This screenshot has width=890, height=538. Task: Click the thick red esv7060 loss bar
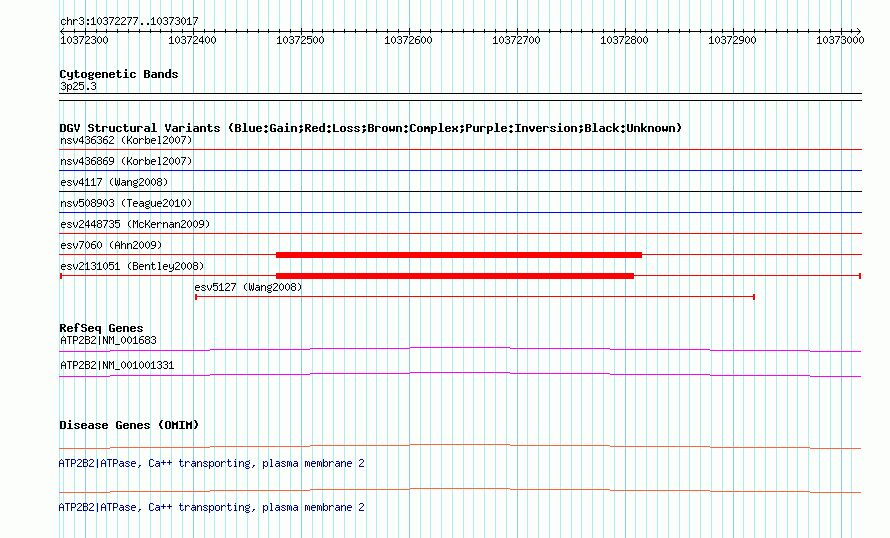pyautogui.click(x=459, y=255)
